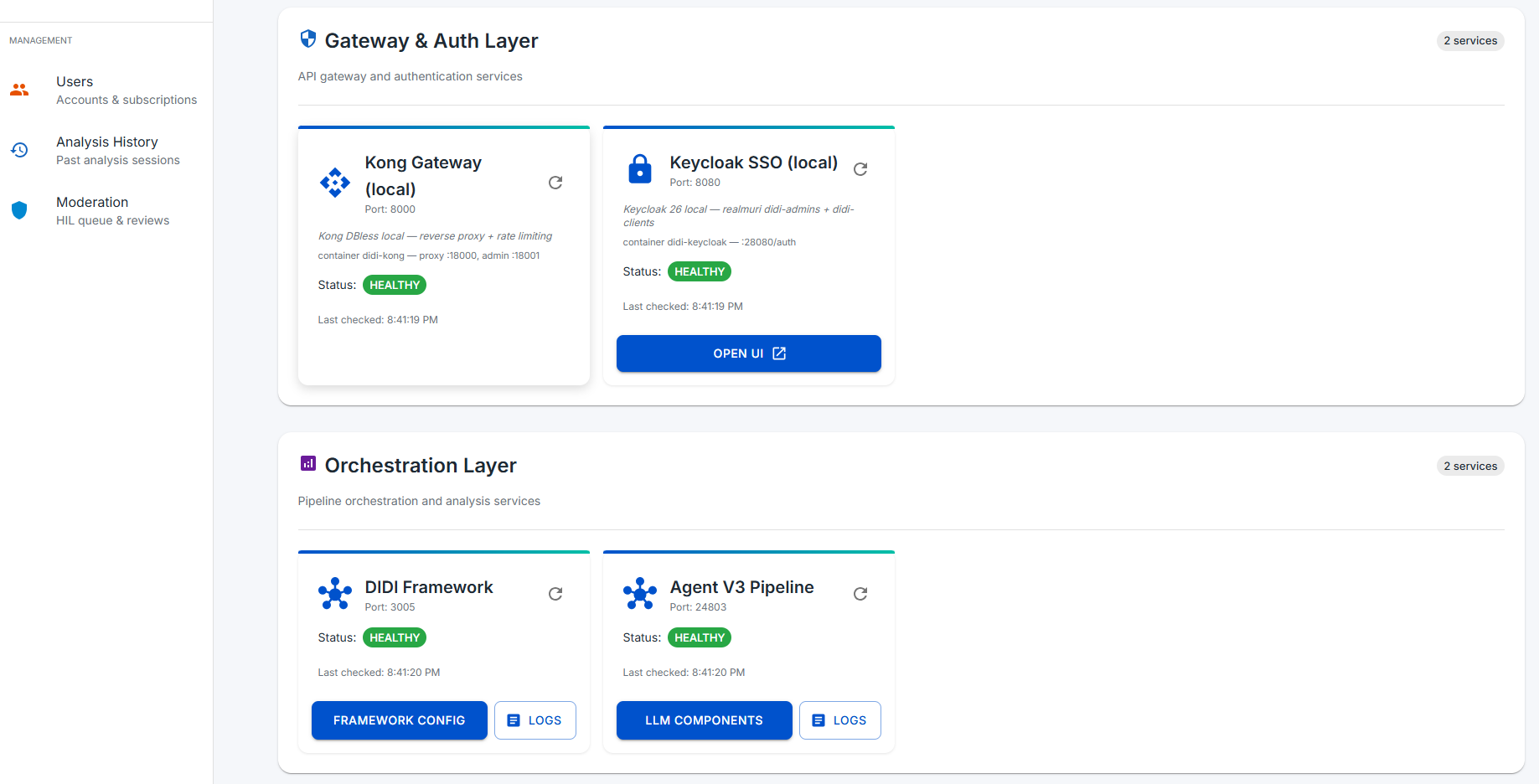Click the Gateway & Auth Layer shield icon
The image size is (1539, 784).
(x=308, y=39)
